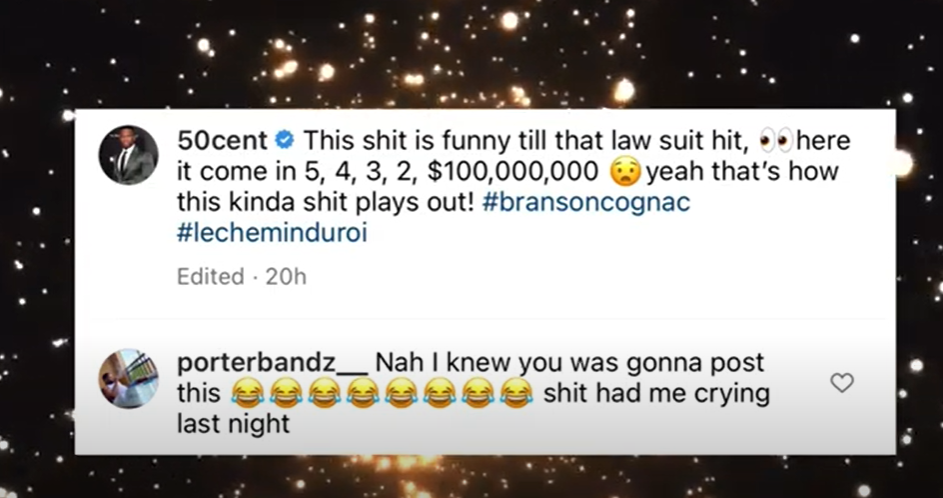This screenshot has height=498, width=943.
Task: Open porterbandz__ profile picture
Action: (x=129, y=378)
